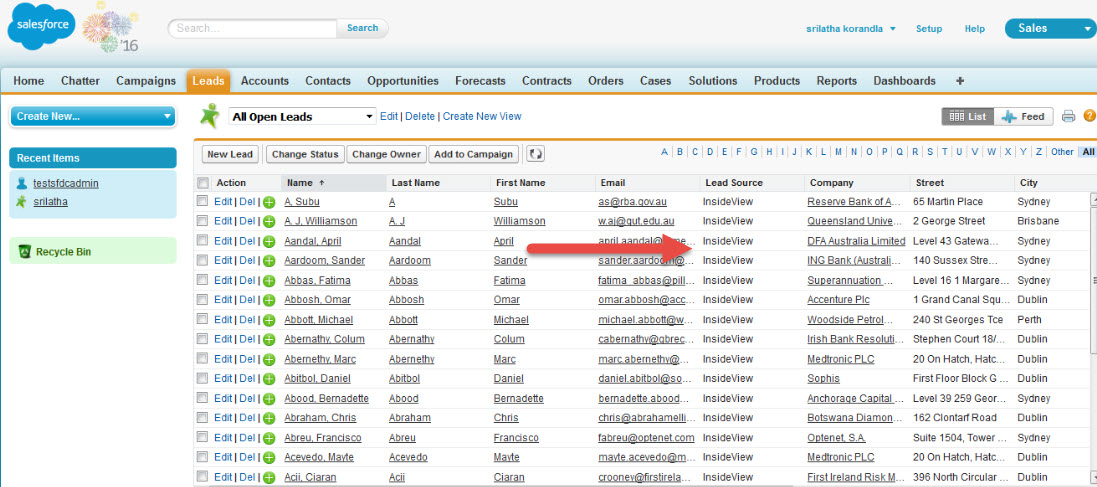1097x487 pixels.
Task: Click the green add icon for Abraham, Chris
Action: [269, 418]
